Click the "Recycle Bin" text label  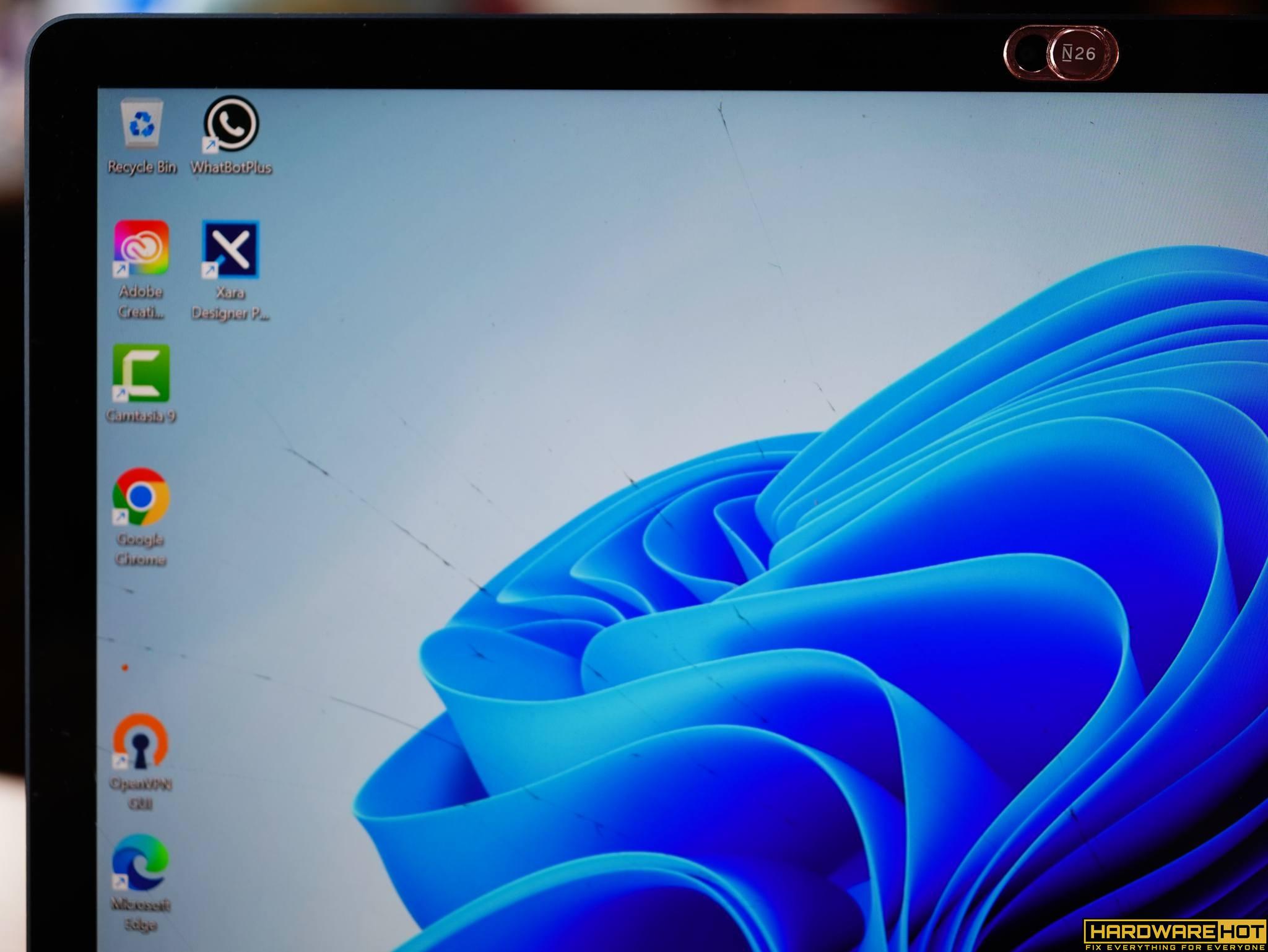(x=142, y=167)
